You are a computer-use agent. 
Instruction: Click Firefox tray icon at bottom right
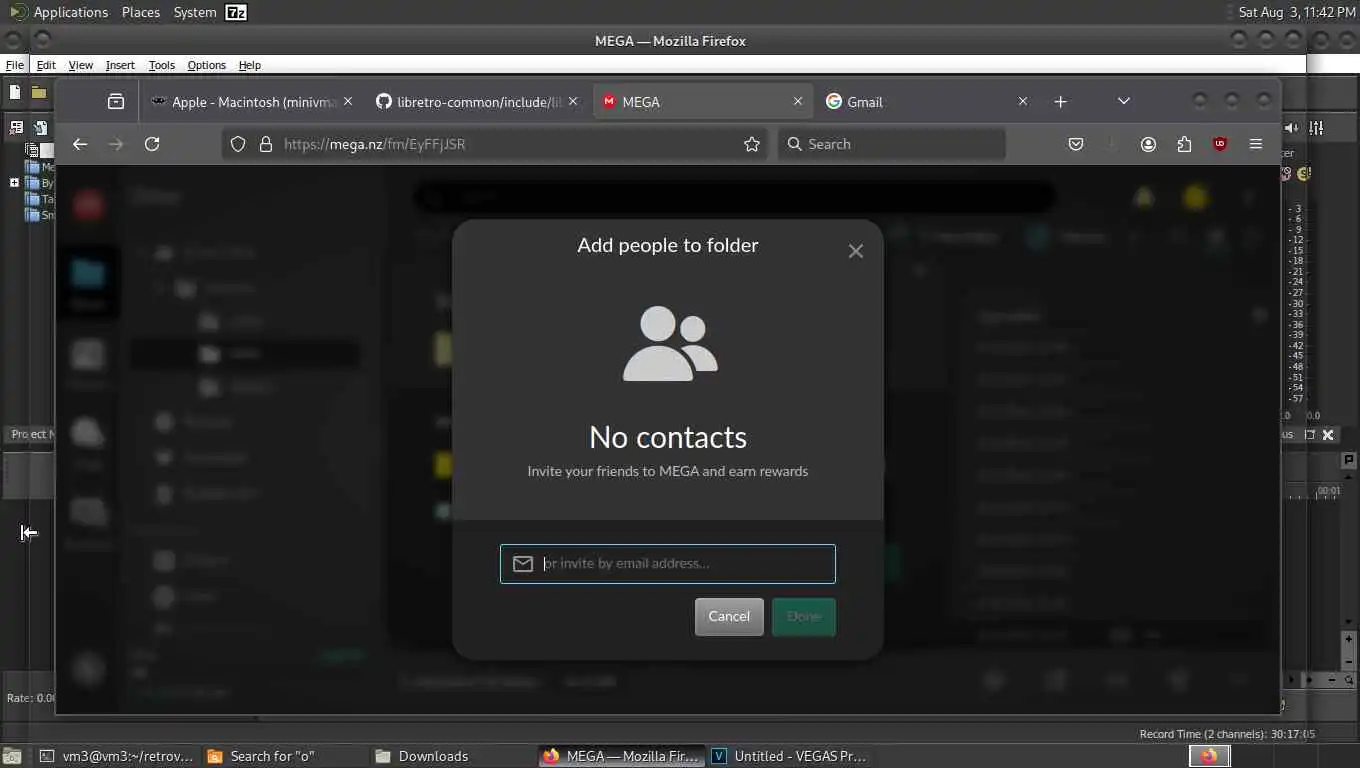(1209, 756)
